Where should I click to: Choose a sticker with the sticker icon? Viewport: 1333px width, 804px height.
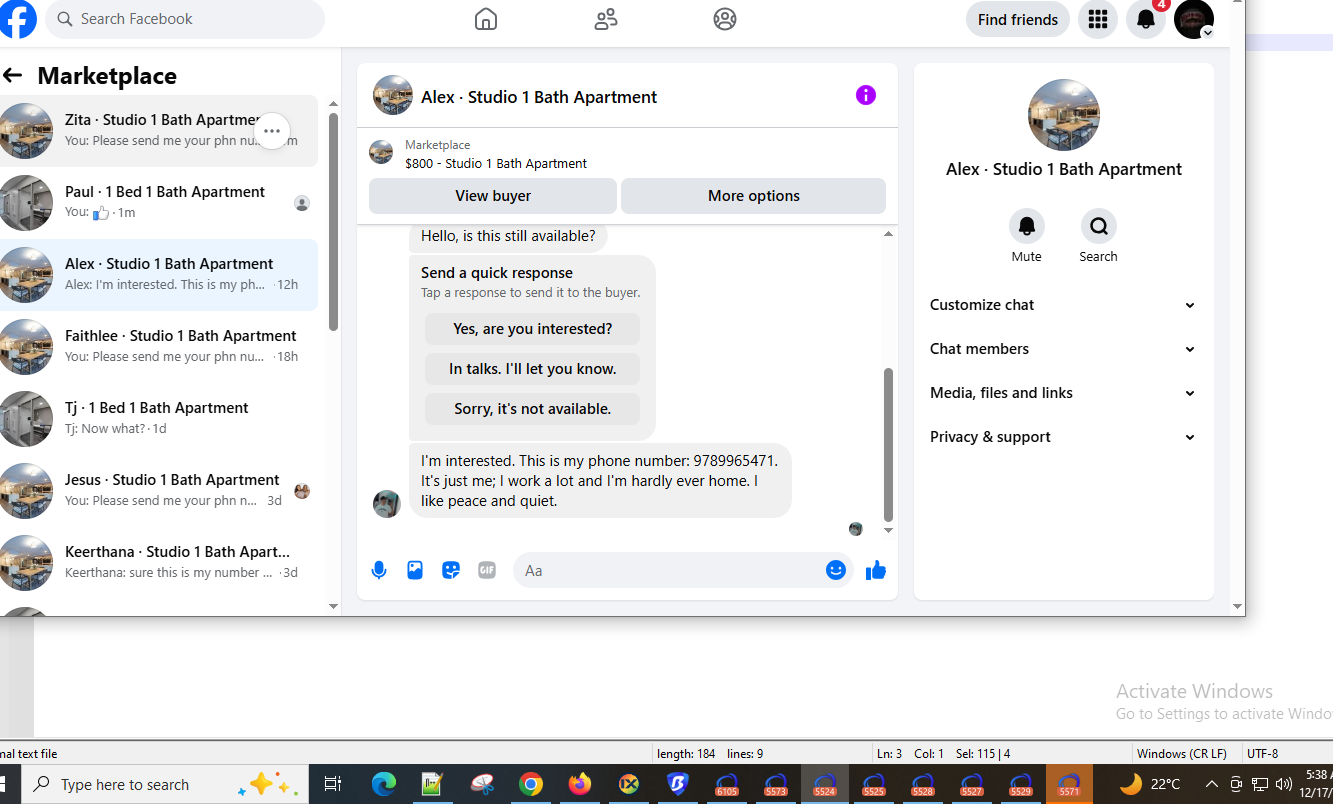pyautogui.click(x=451, y=570)
